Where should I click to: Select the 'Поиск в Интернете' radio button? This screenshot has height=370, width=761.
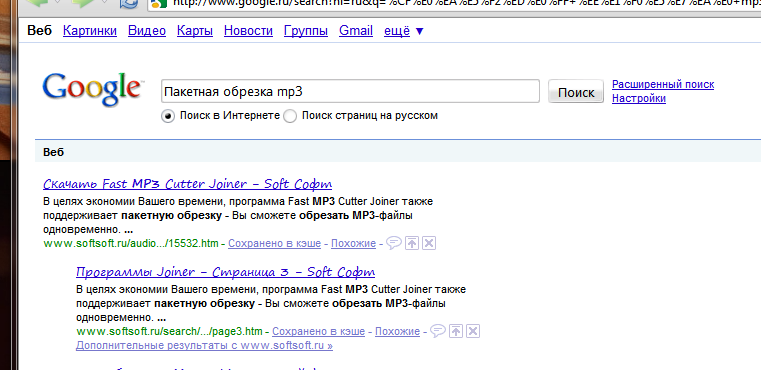167,117
